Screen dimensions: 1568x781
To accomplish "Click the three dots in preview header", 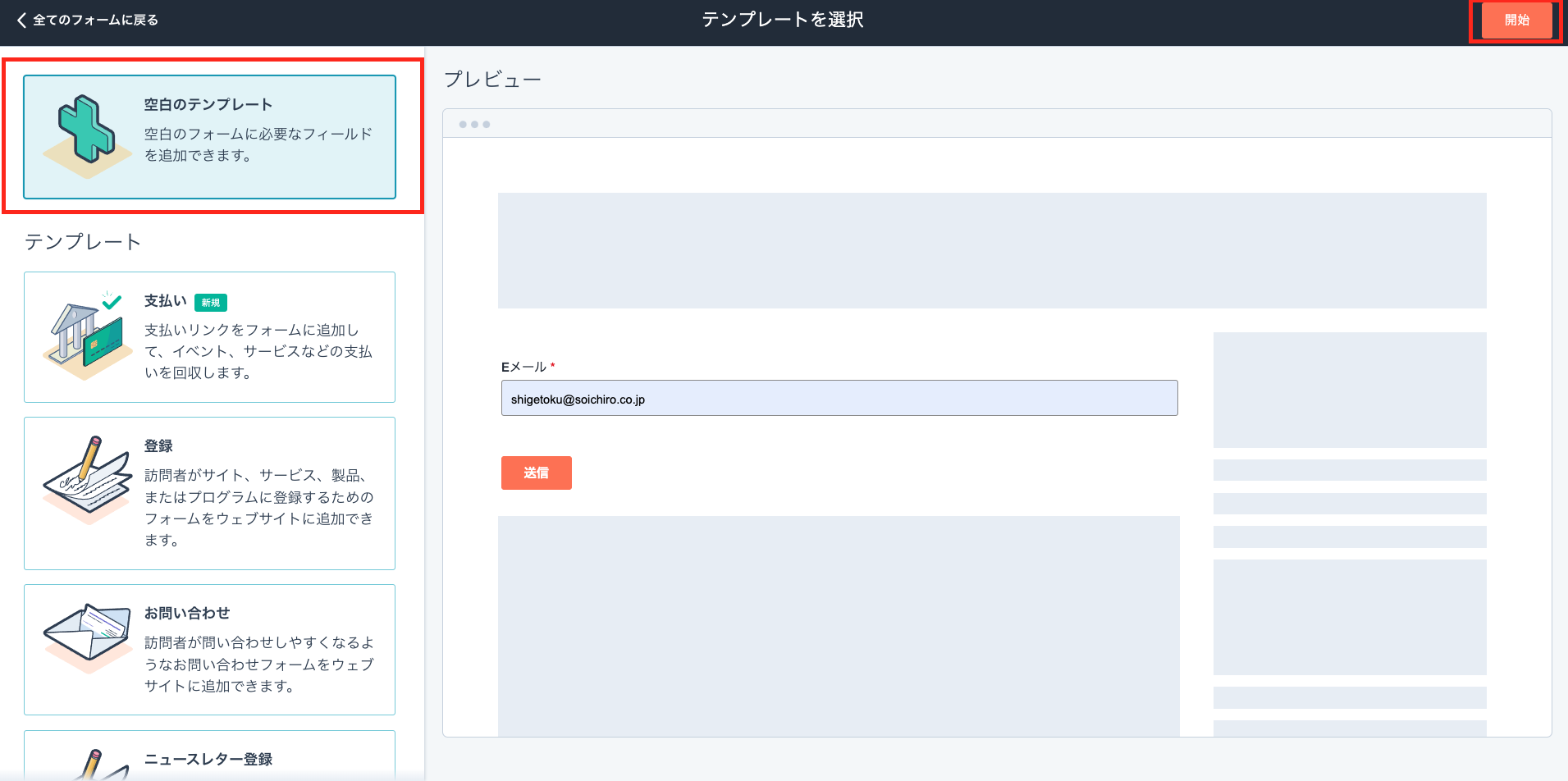I will point(474,125).
